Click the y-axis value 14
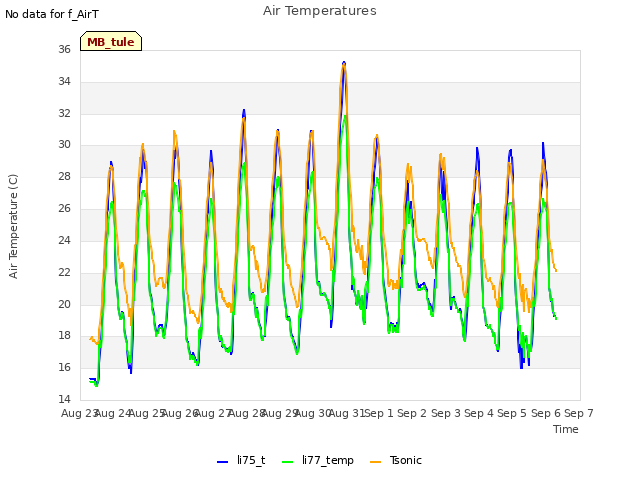The height and width of the screenshot is (480, 640). 64,399
